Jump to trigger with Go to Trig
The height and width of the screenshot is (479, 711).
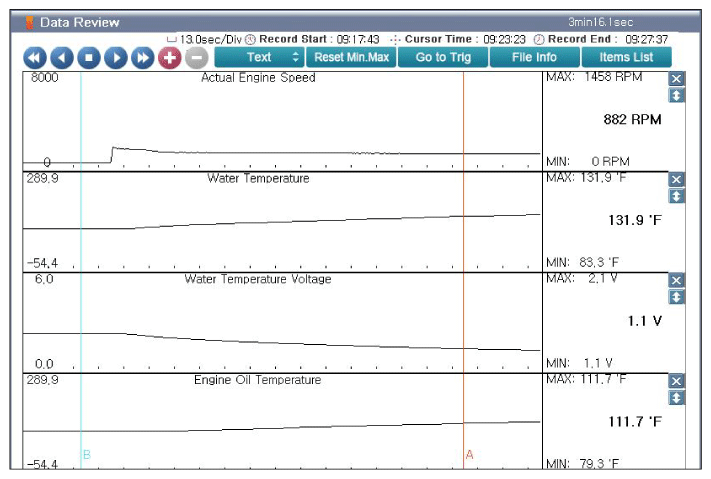443,57
